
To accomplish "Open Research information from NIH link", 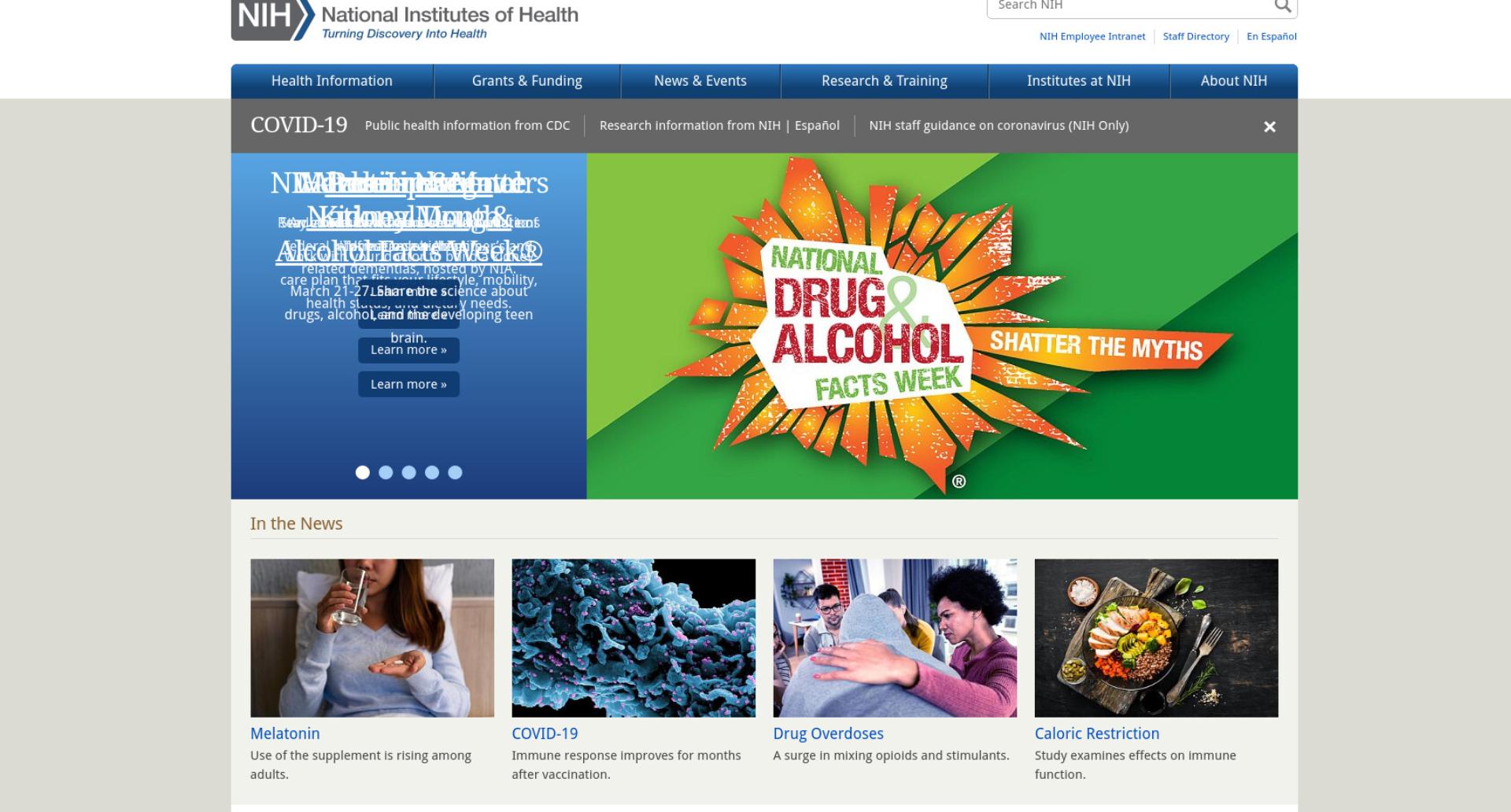I will 689,126.
